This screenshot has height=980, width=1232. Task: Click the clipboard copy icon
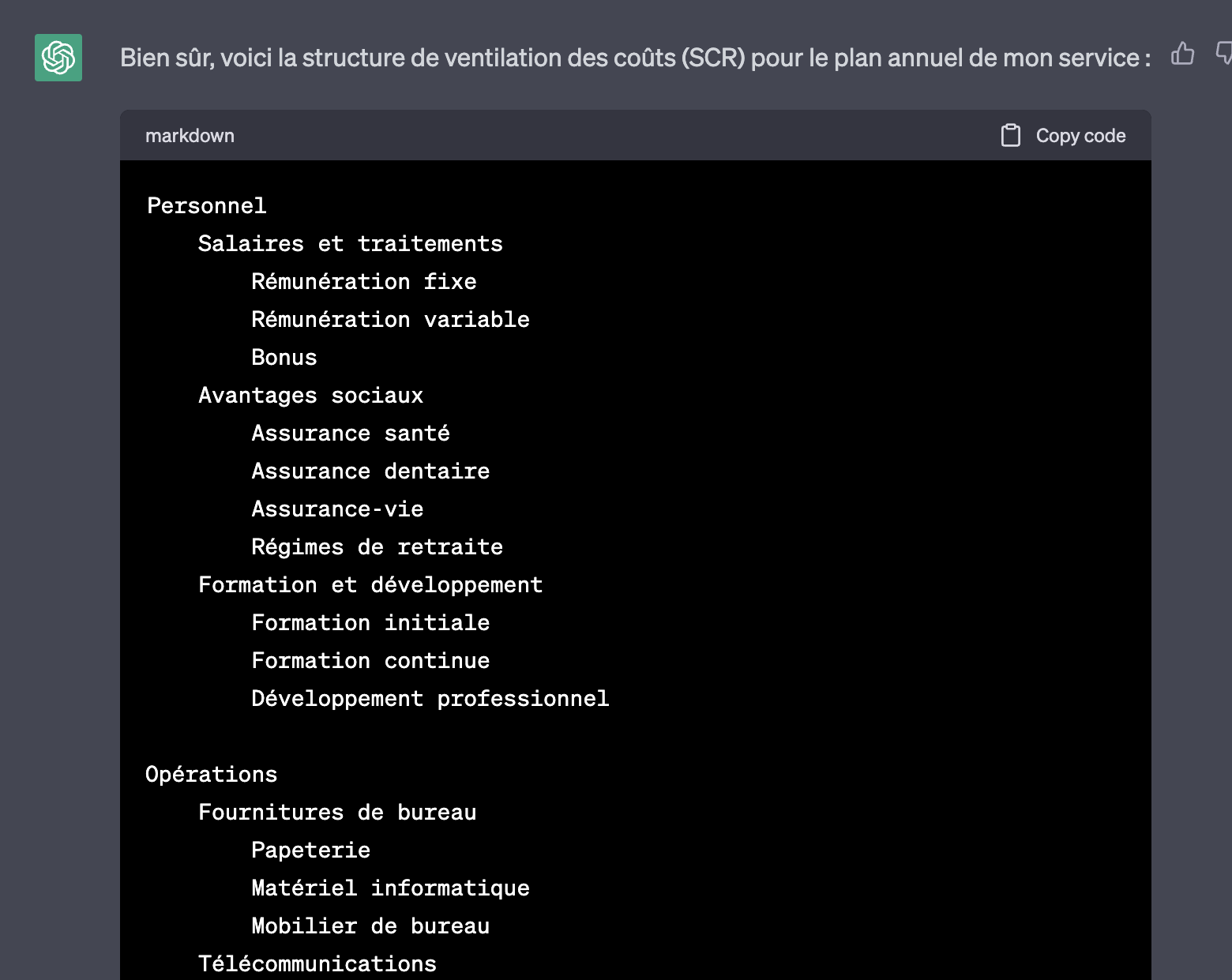tap(1011, 136)
